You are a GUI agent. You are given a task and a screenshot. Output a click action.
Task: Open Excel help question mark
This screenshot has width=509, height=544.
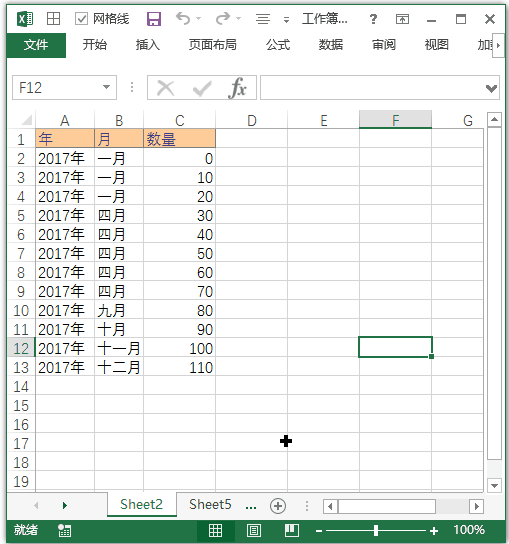[373, 19]
